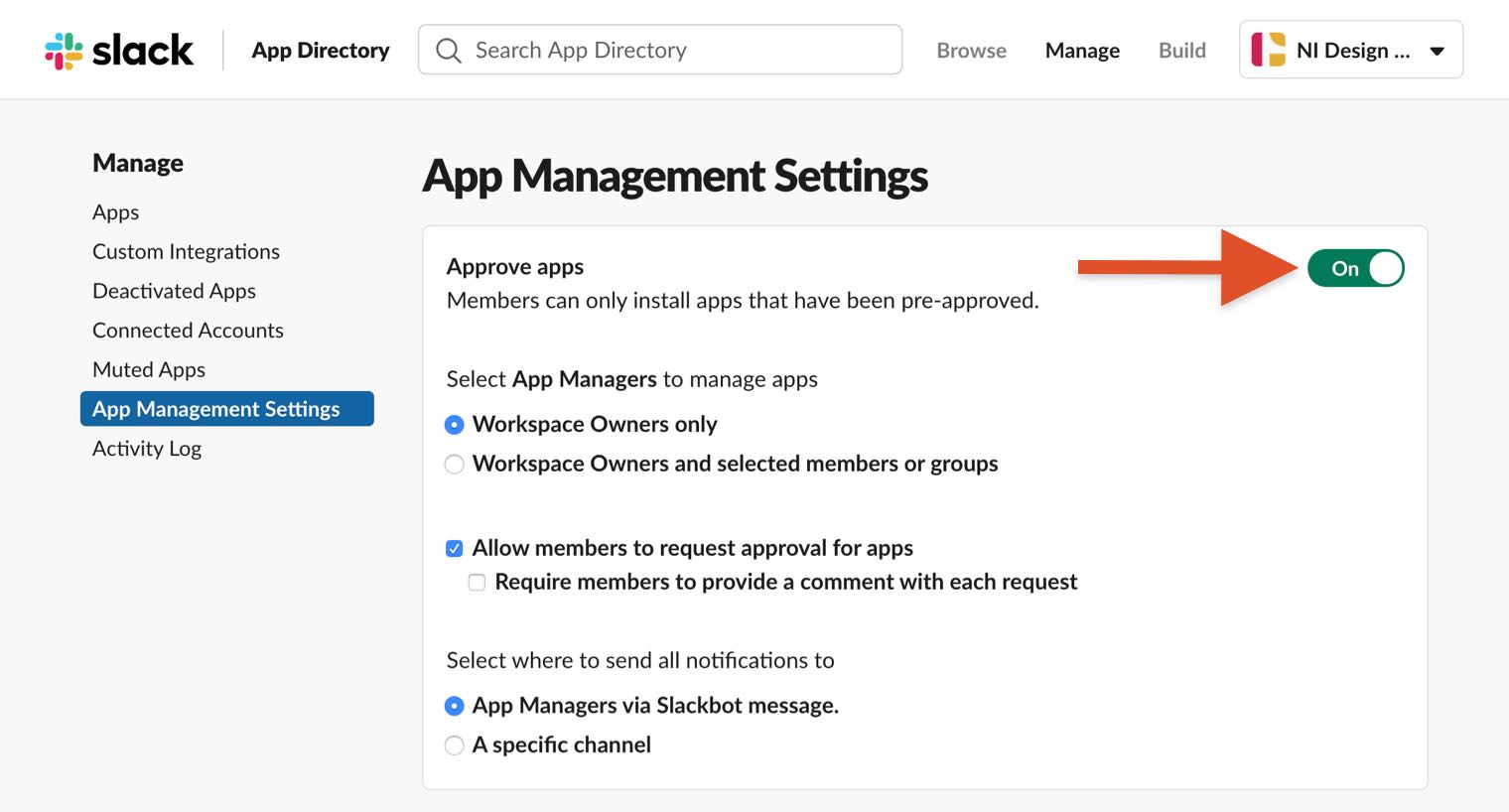The image size is (1509, 812).
Task: Open Muted Apps in sidebar
Action: tap(149, 370)
